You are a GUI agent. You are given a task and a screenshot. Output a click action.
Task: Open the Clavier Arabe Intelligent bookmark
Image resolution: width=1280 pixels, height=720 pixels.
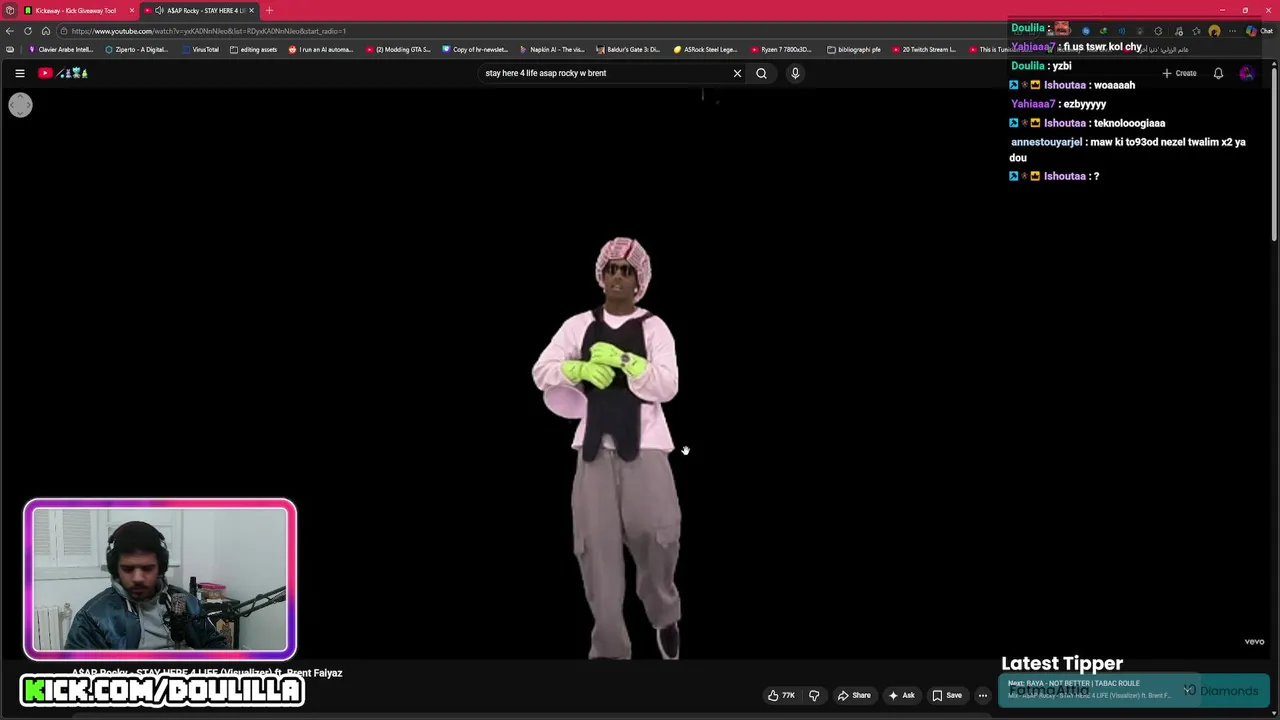[61, 49]
